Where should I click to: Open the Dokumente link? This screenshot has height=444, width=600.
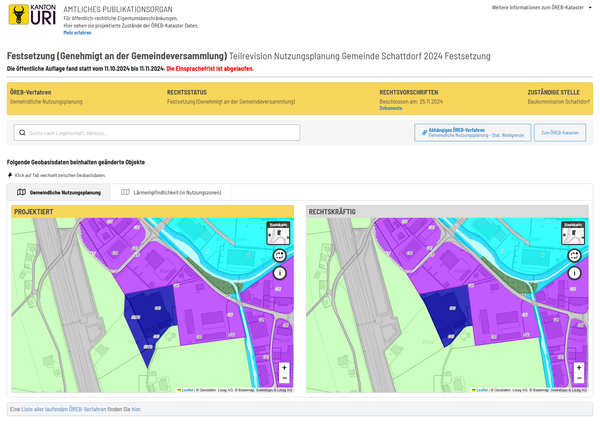(x=391, y=108)
